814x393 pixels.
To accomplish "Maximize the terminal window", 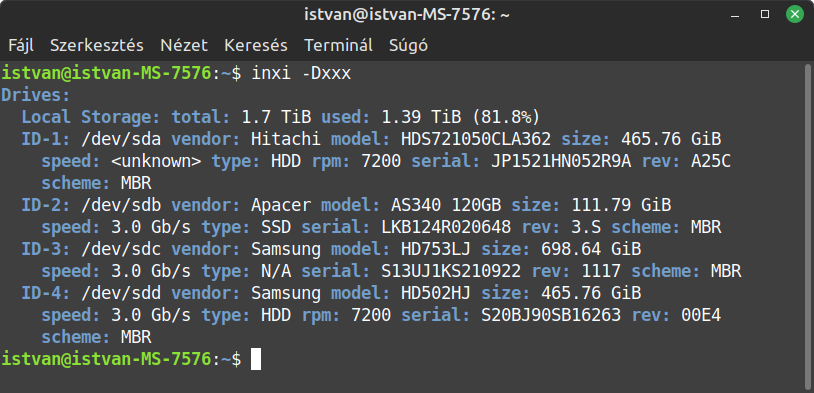I will [x=765, y=15].
